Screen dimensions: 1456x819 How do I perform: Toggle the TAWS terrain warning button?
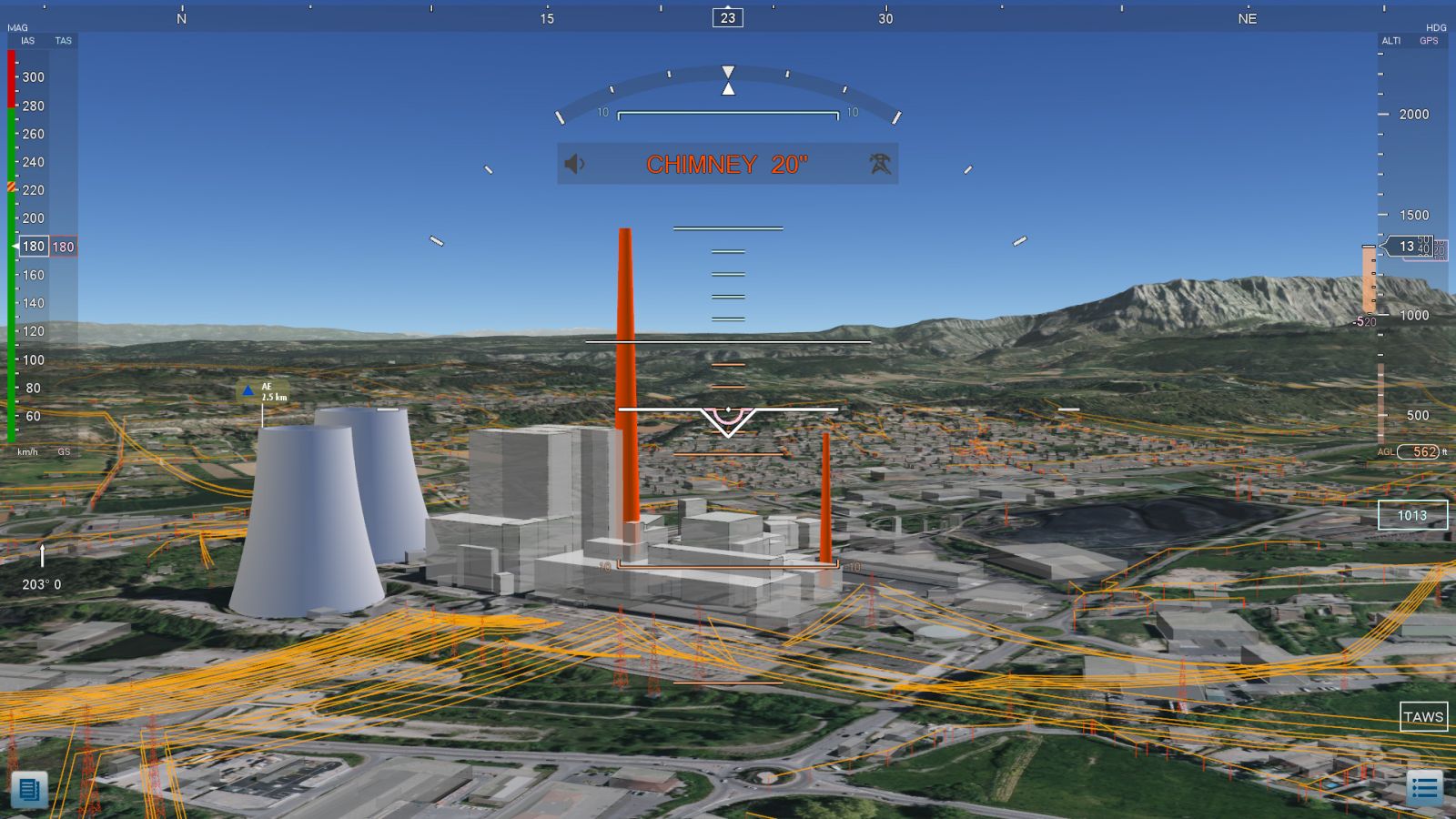coord(1423,716)
